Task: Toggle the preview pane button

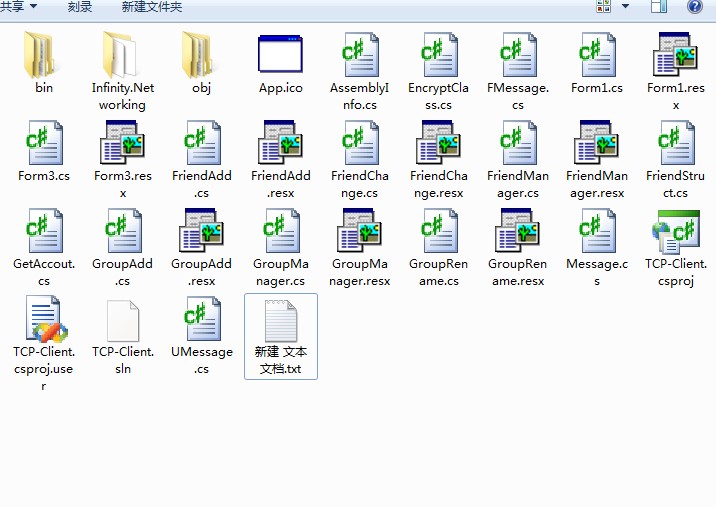Action: click(x=659, y=6)
